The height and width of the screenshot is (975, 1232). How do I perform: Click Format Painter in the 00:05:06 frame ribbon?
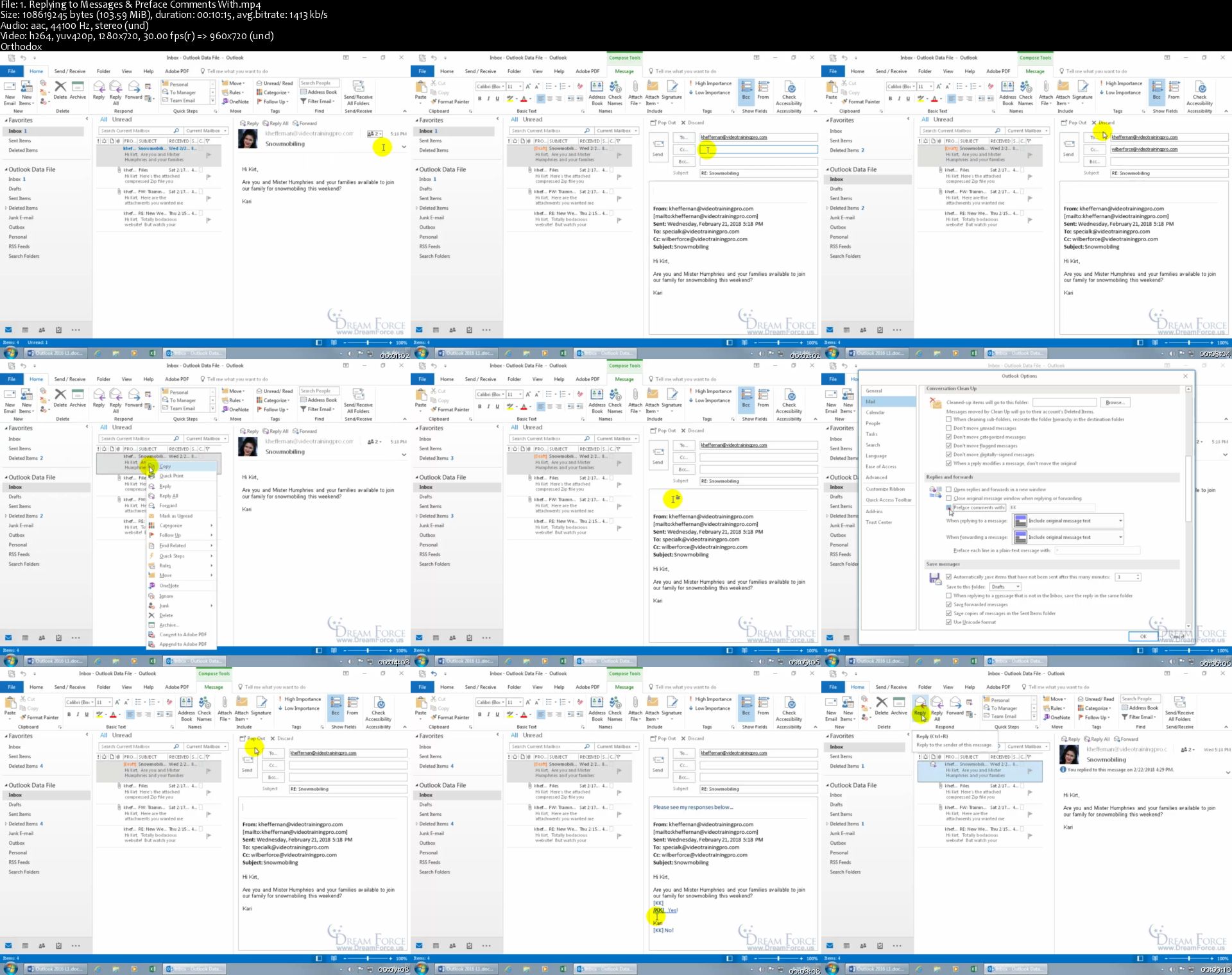449,409
